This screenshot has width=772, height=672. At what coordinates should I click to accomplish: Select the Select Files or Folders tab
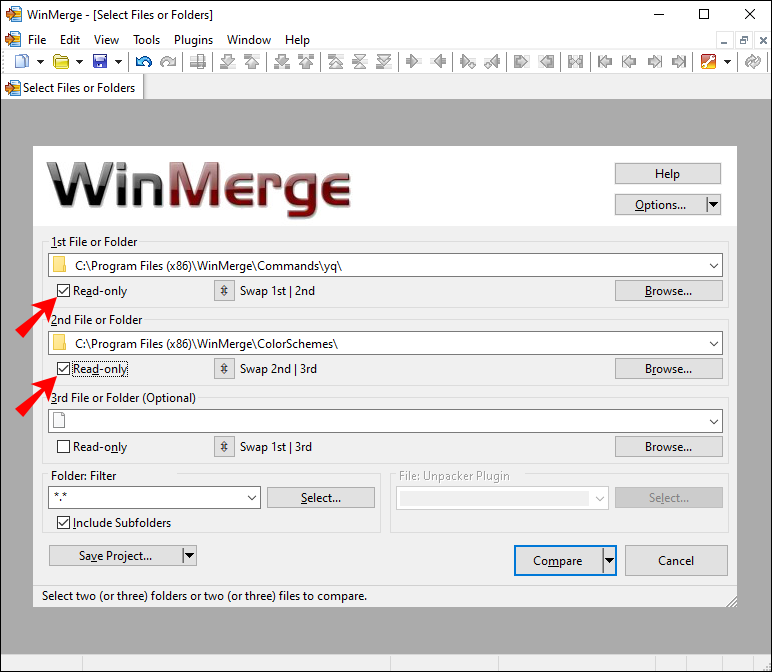[72, 88]
